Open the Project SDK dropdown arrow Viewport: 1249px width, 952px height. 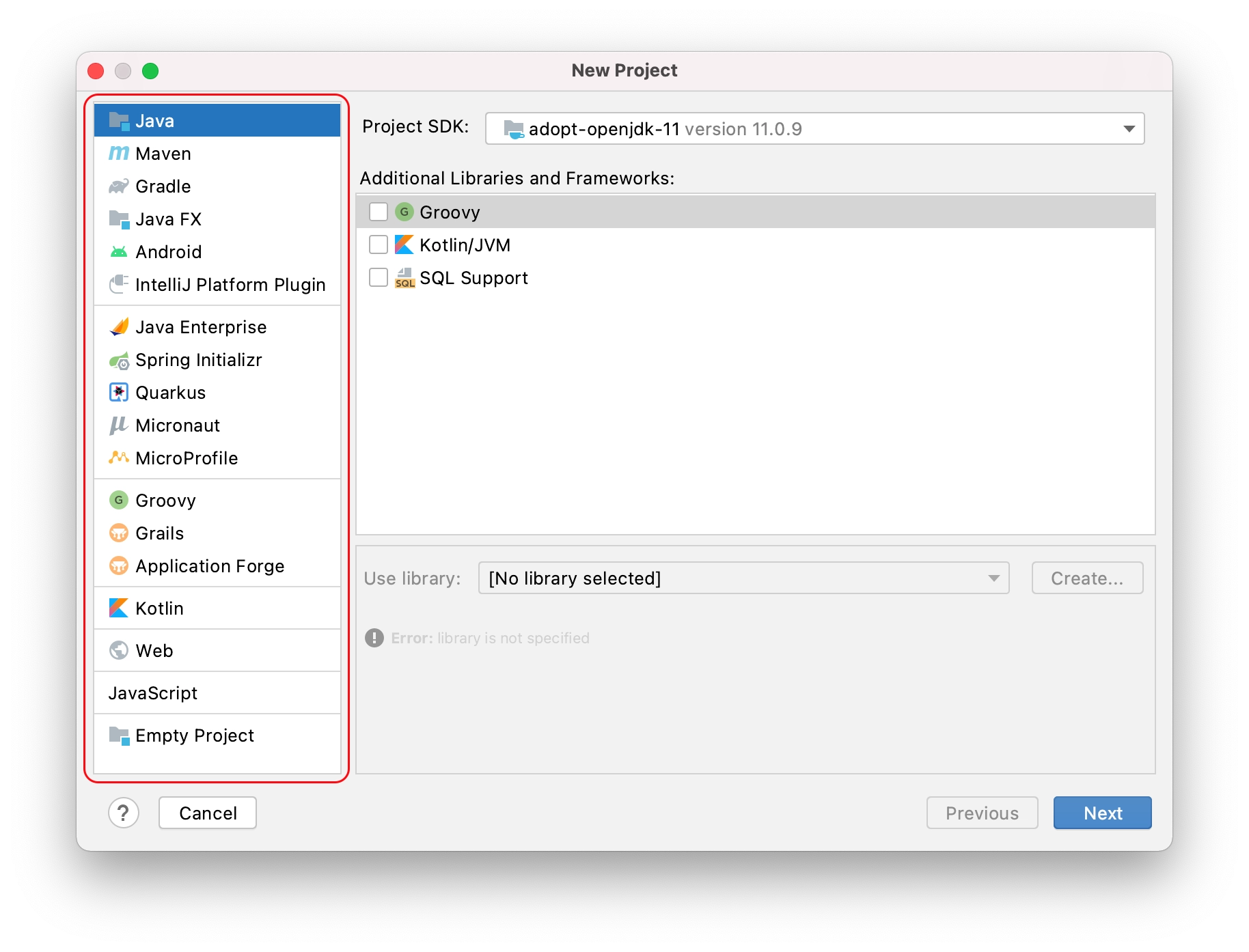point(1129,128)
